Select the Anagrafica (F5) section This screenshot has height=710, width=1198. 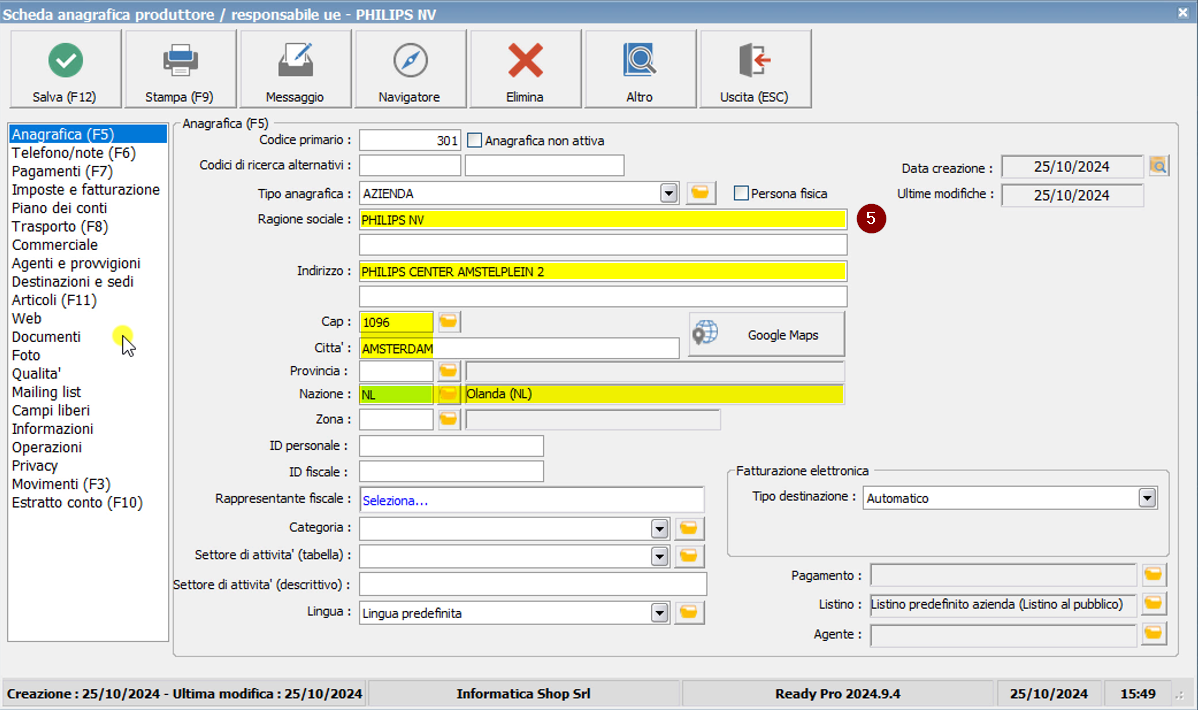point(88,135)
